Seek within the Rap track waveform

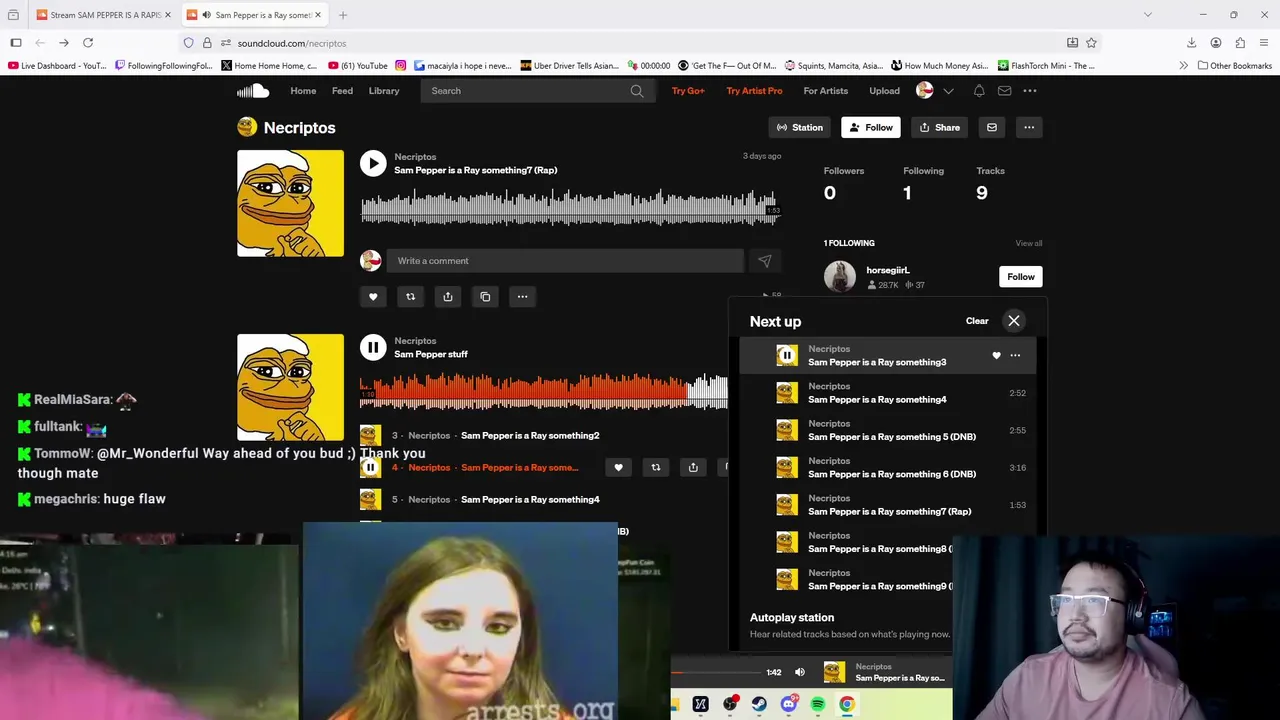570,208
